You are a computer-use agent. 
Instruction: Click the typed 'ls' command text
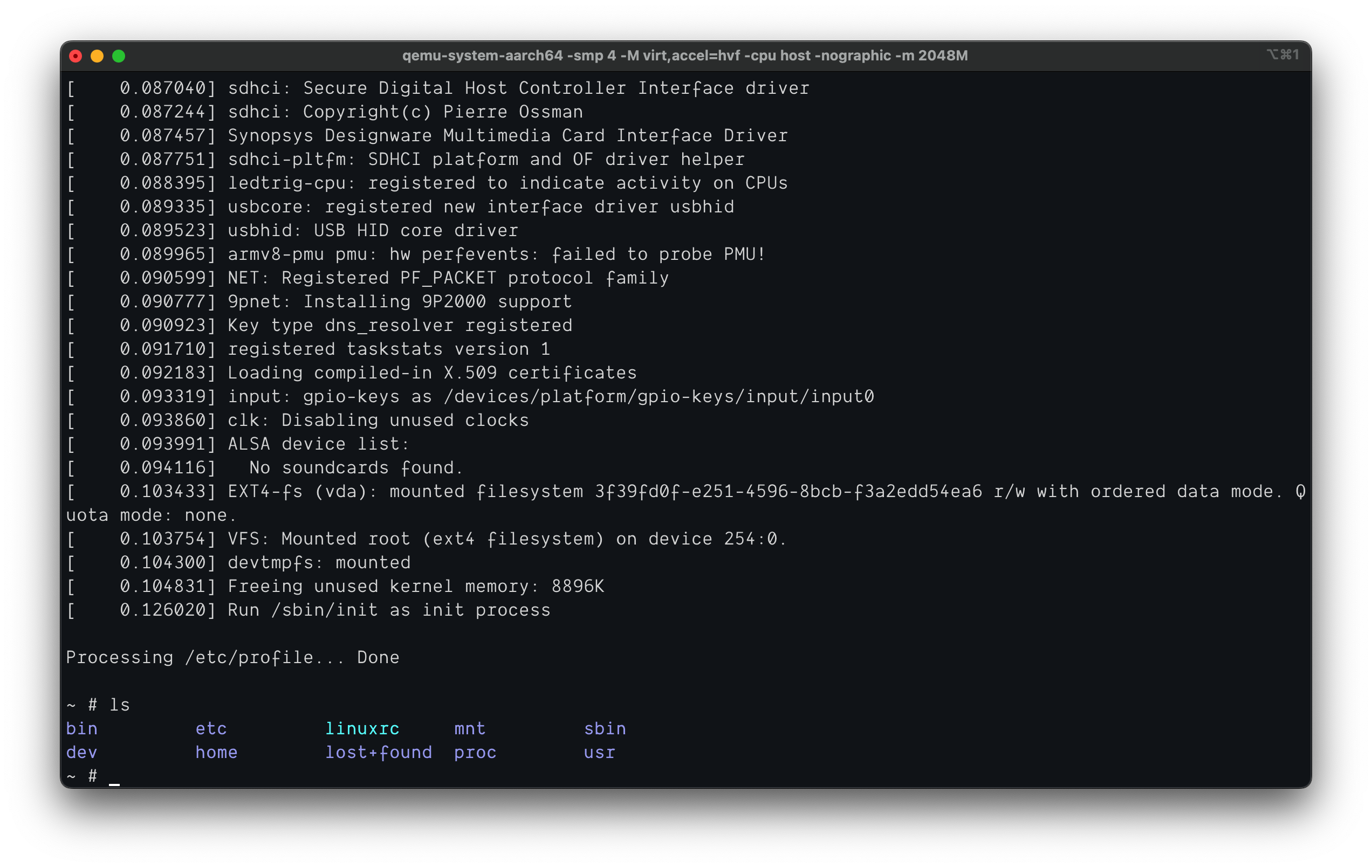click(120, 705)
